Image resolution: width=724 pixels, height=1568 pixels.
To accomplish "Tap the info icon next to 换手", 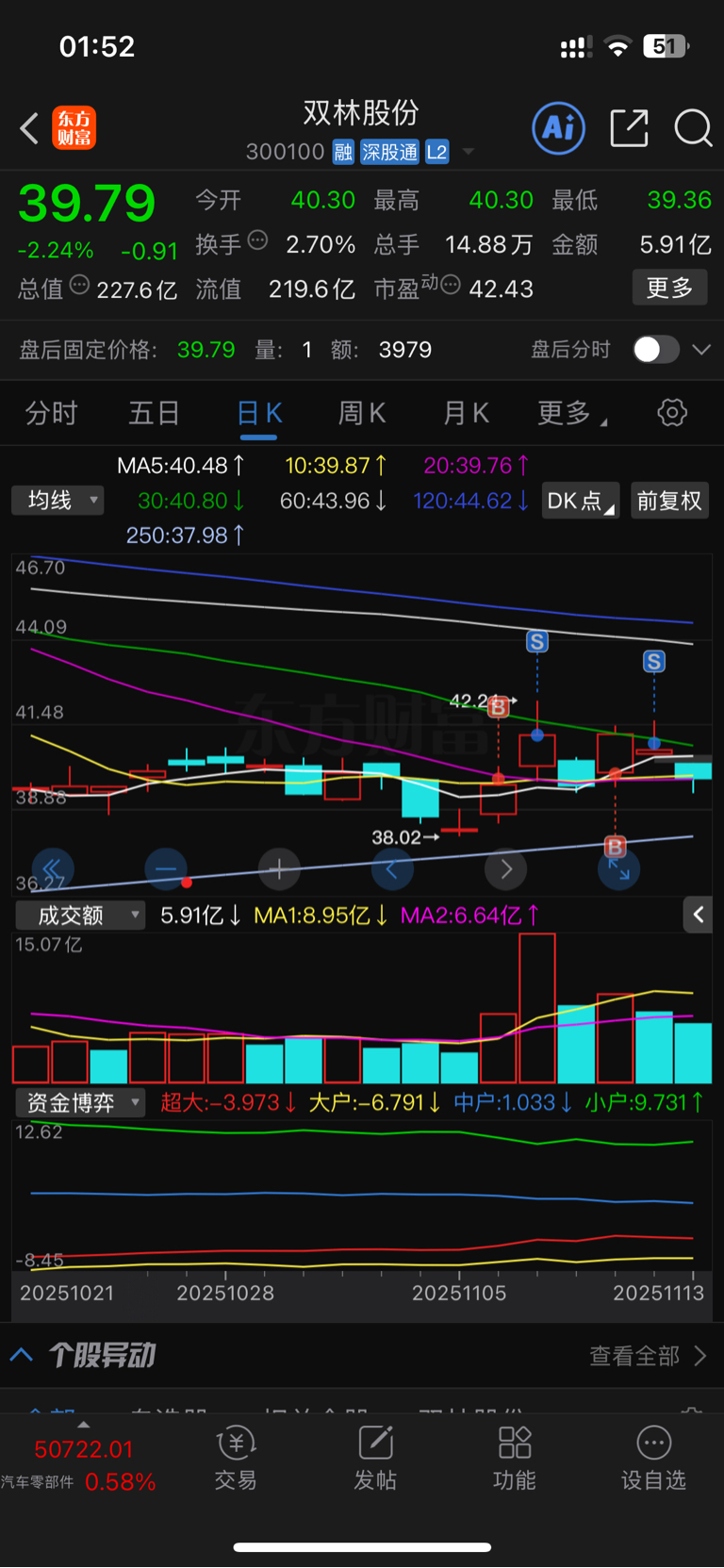I will coord(257,240).
